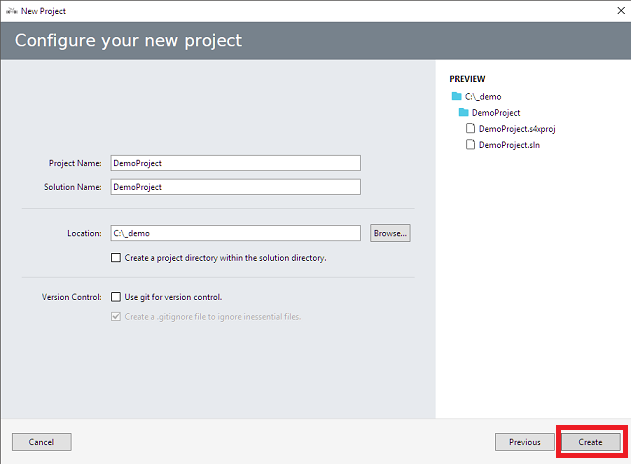Image resolution: width=631 pixels, height=464 pixels.
Task: Toggle the Use git for version control checkbox
Action: [116, 297]
